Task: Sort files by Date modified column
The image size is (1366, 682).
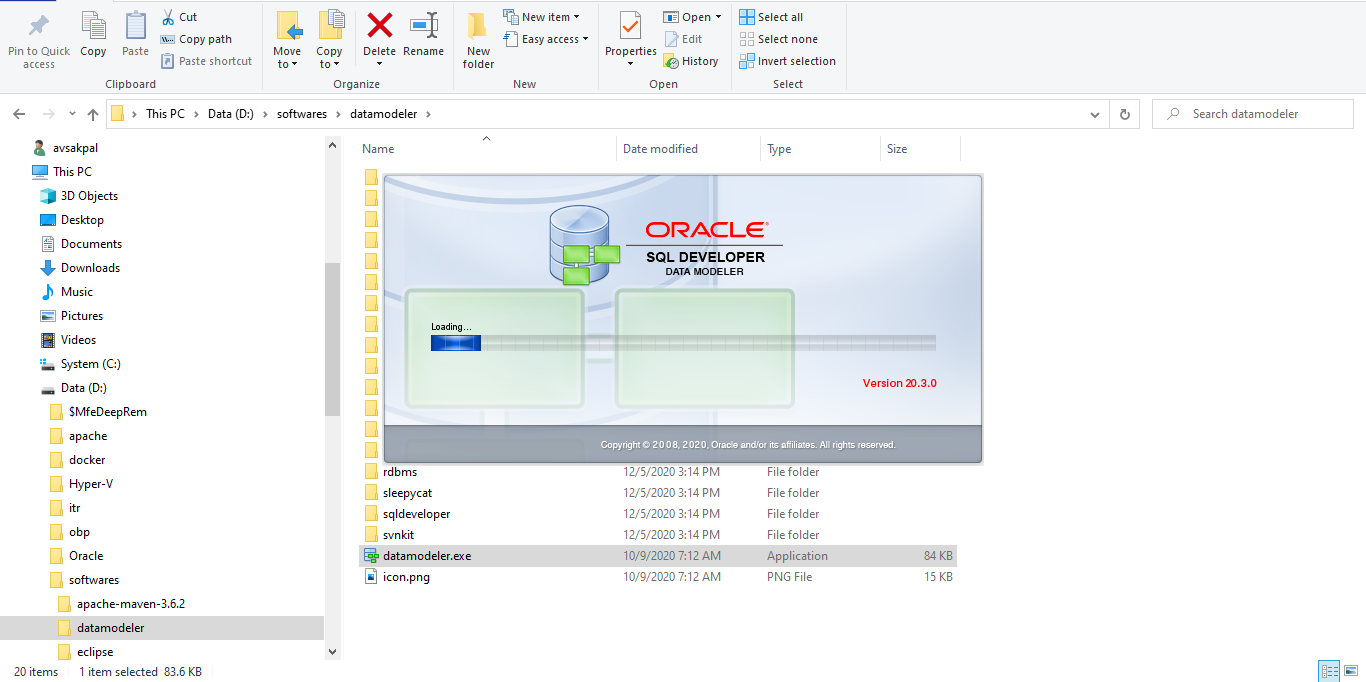Action: [660, 149]
